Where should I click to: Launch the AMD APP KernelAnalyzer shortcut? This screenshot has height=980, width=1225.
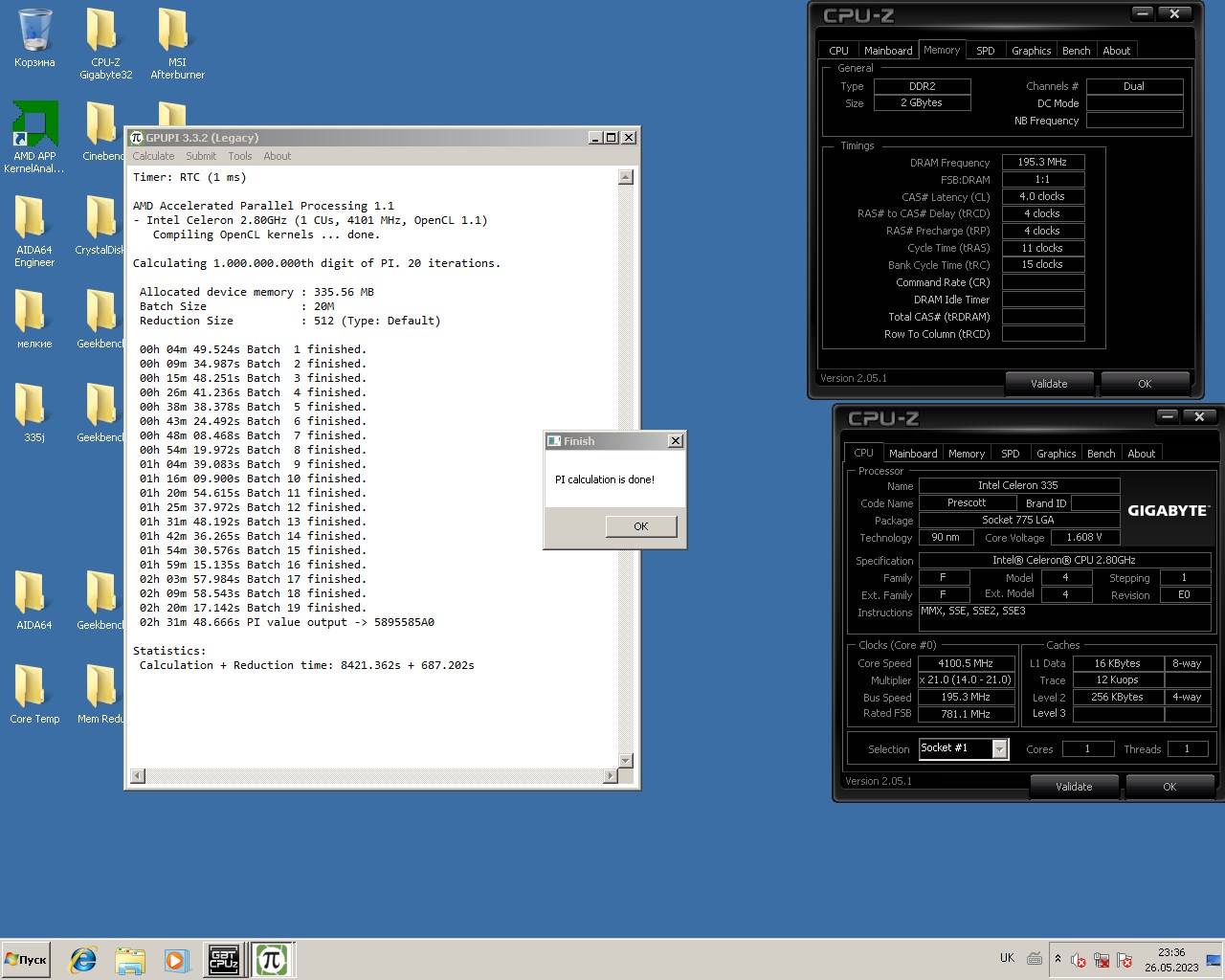pos(34,137)
